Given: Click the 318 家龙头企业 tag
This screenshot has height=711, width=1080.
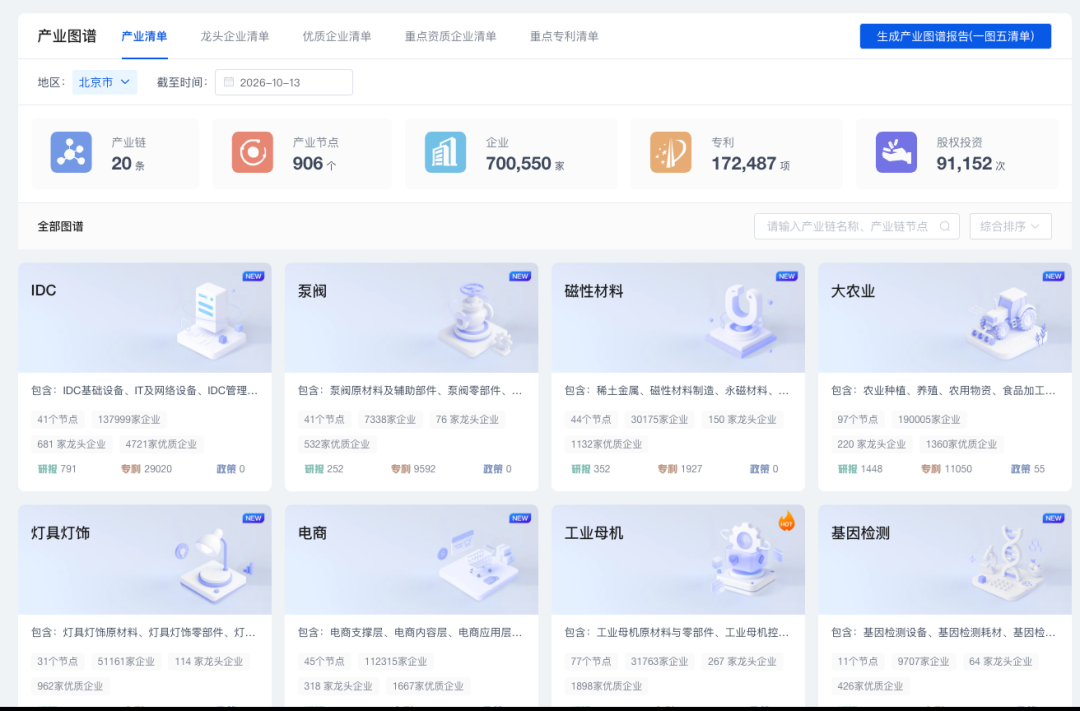Looking at the screenshot, I should (x=338, y=686).
